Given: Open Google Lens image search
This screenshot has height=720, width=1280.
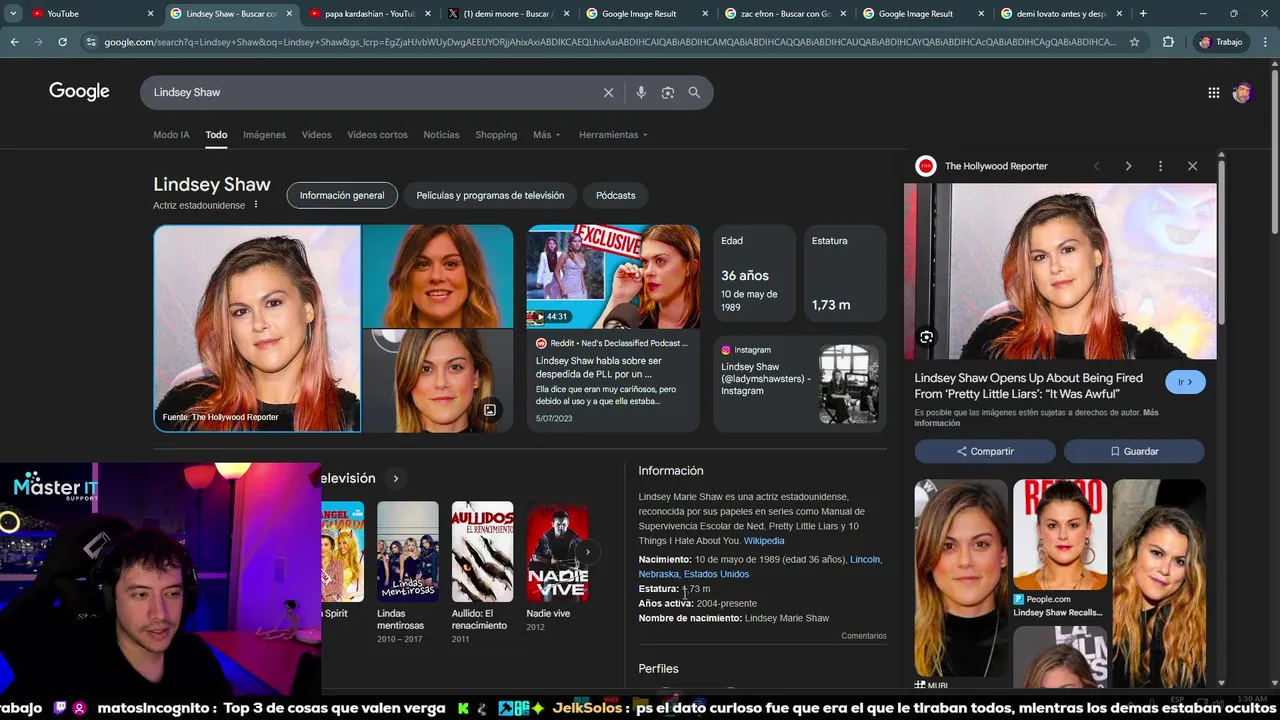Looking at the screenshot, I should [x=667, y=92].
